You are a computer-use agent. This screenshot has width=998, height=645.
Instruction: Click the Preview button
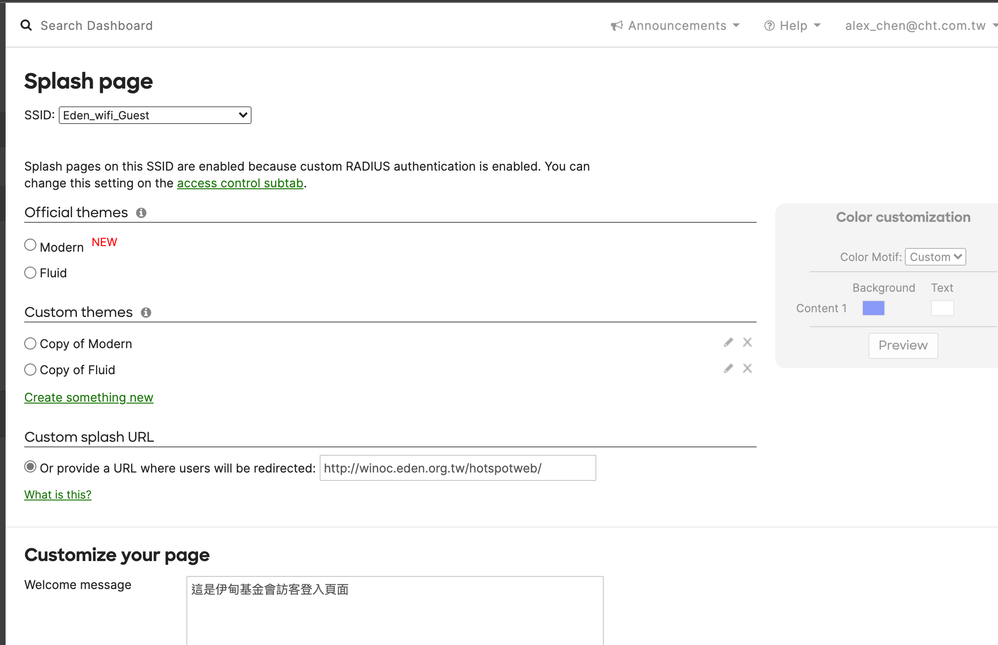tap(903, 345)
